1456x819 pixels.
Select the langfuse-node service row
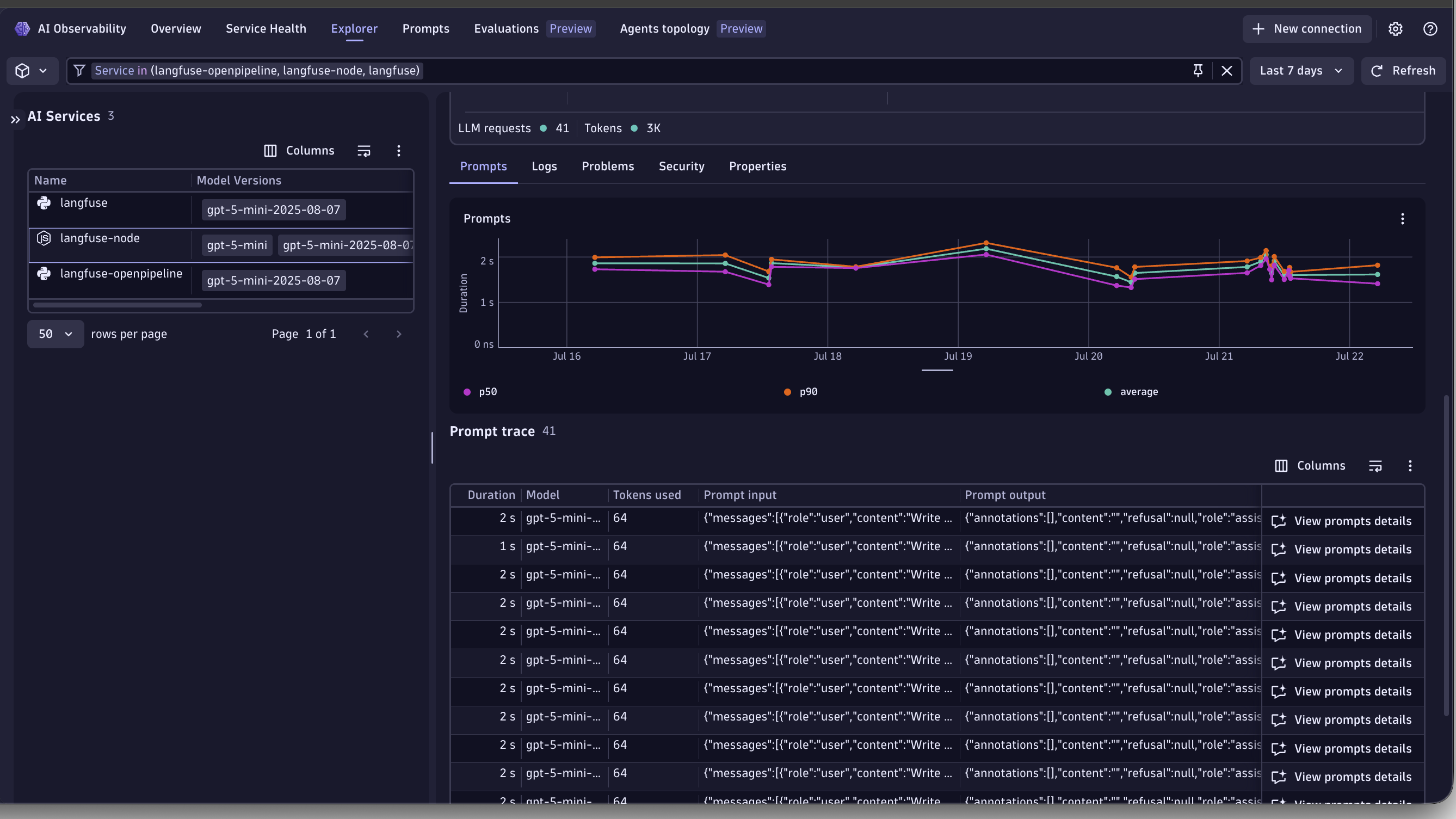pyautogui.click(x=220, y=245)
